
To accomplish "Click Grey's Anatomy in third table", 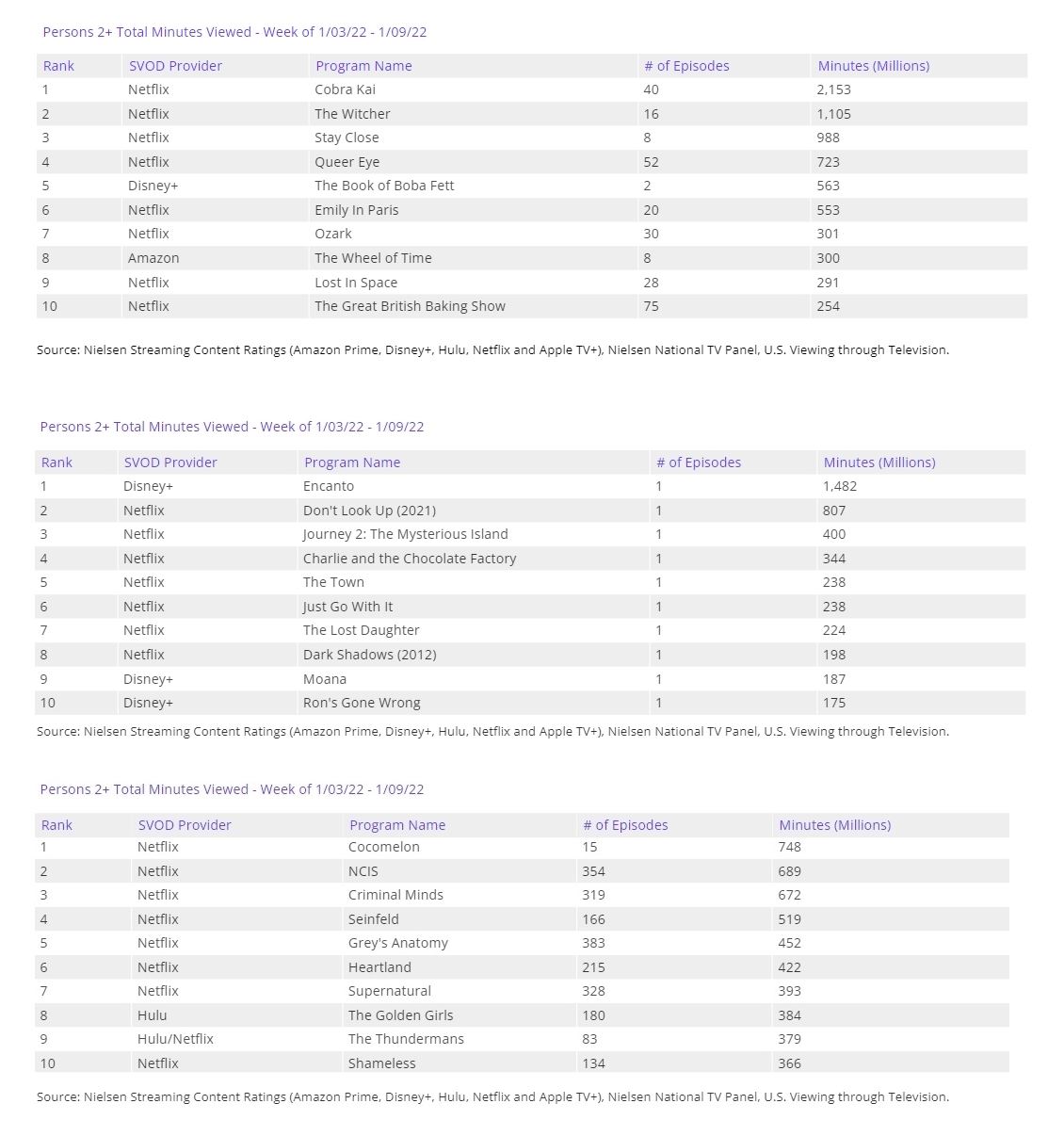I will pos(398,943).
